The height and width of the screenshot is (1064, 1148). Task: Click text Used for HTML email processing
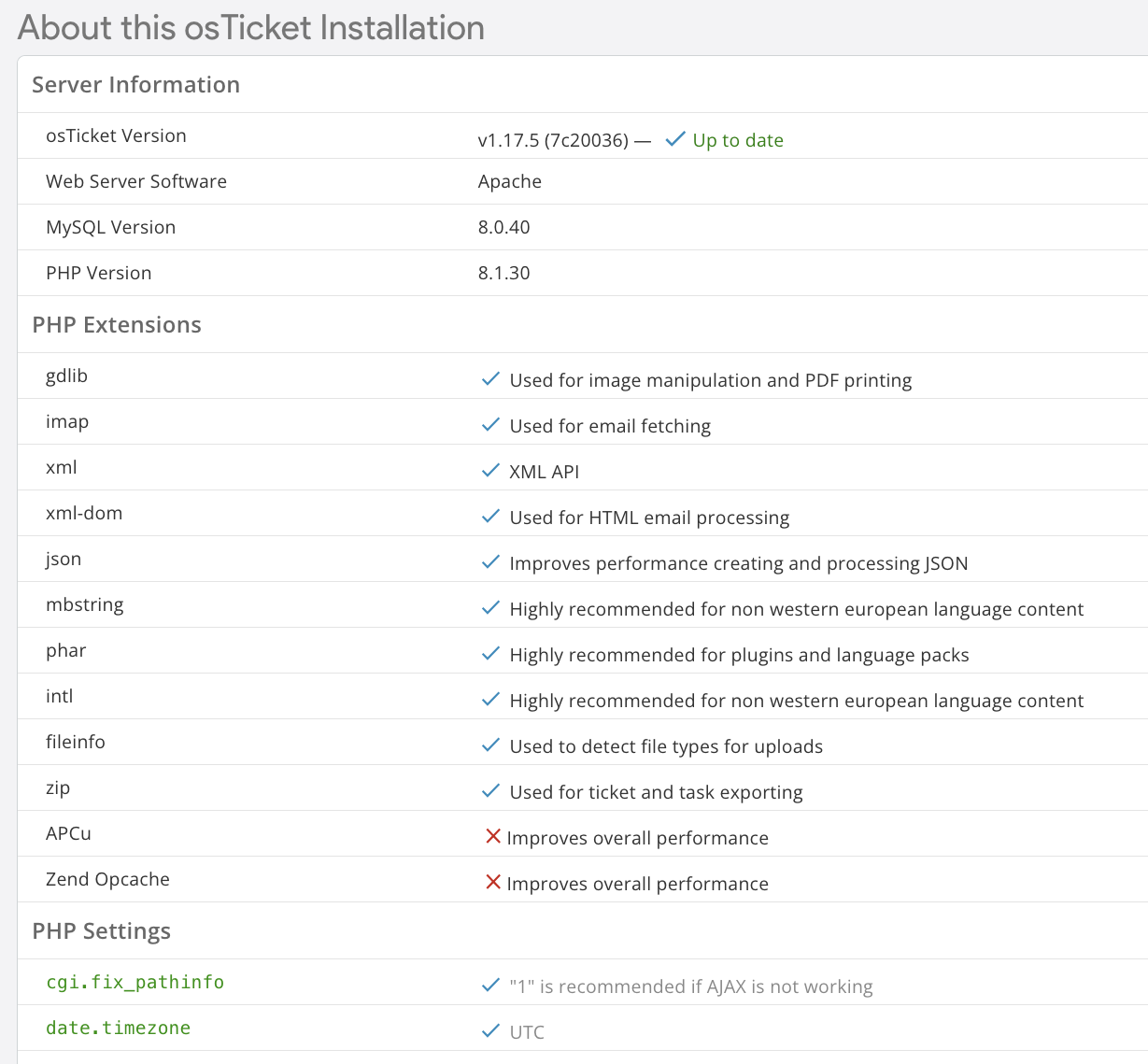pyautogui.click(x=649, y=518)
